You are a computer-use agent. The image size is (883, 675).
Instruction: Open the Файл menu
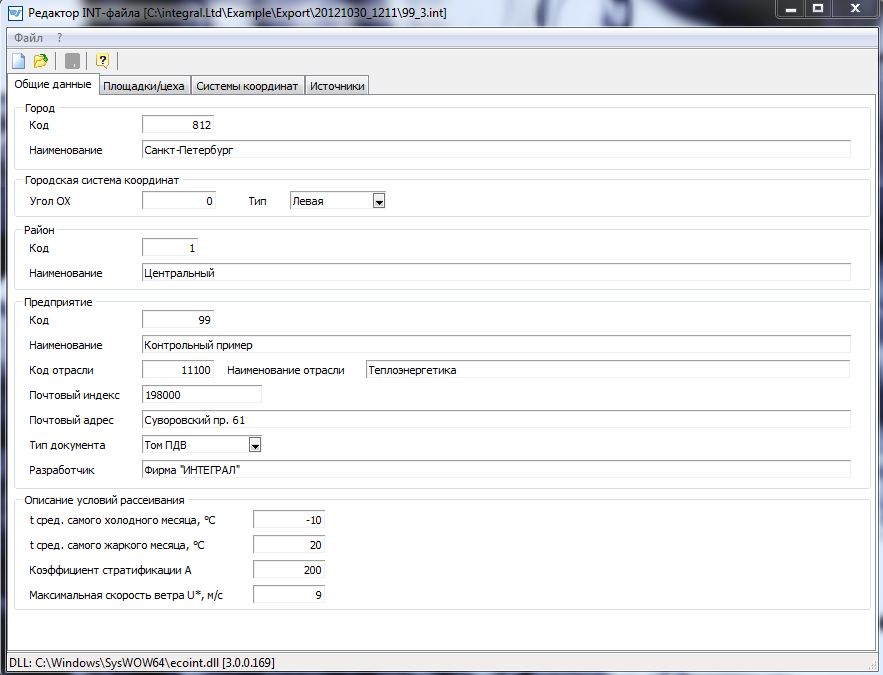pos(29,37)
